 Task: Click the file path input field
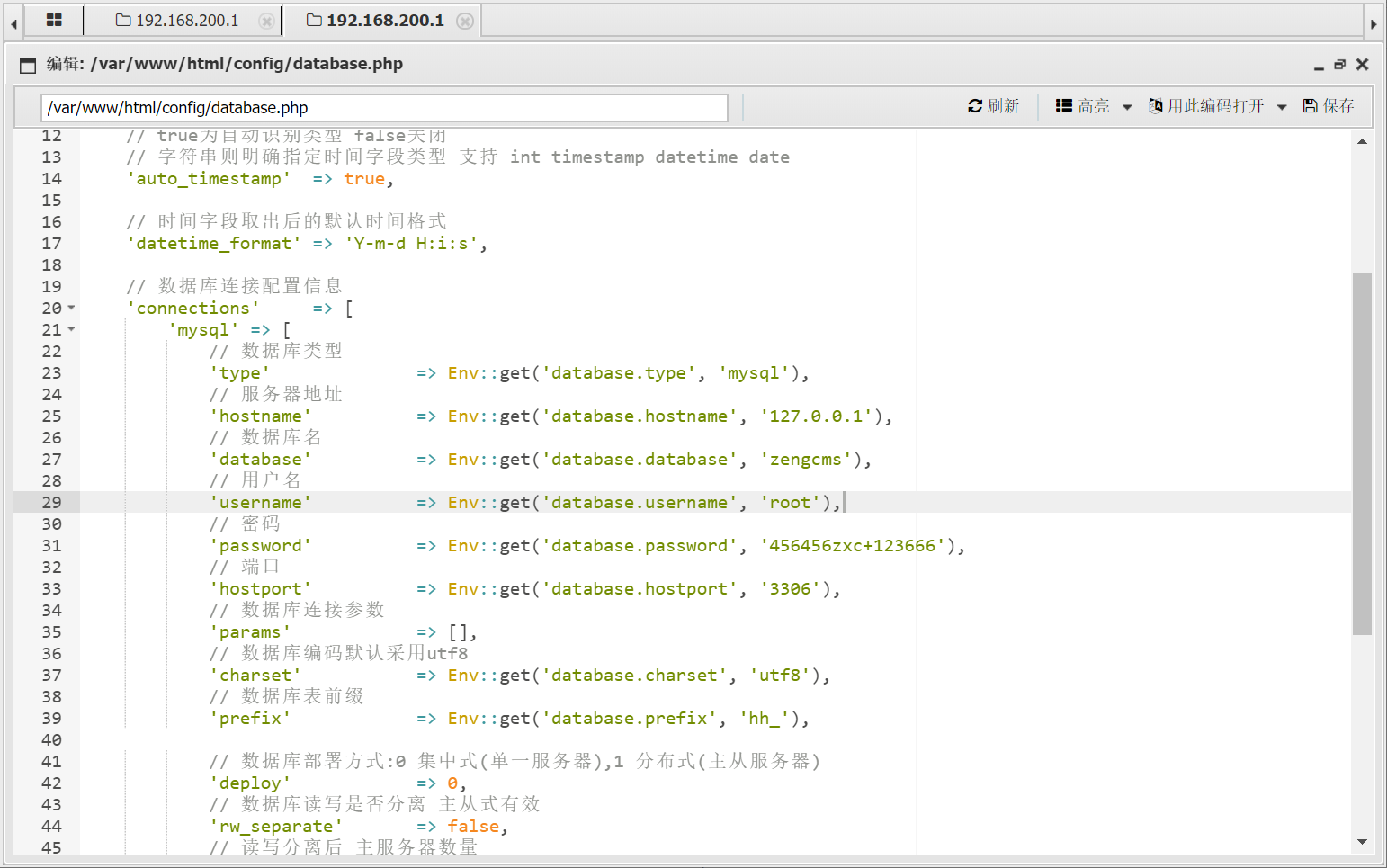click(x=384, y=108)
